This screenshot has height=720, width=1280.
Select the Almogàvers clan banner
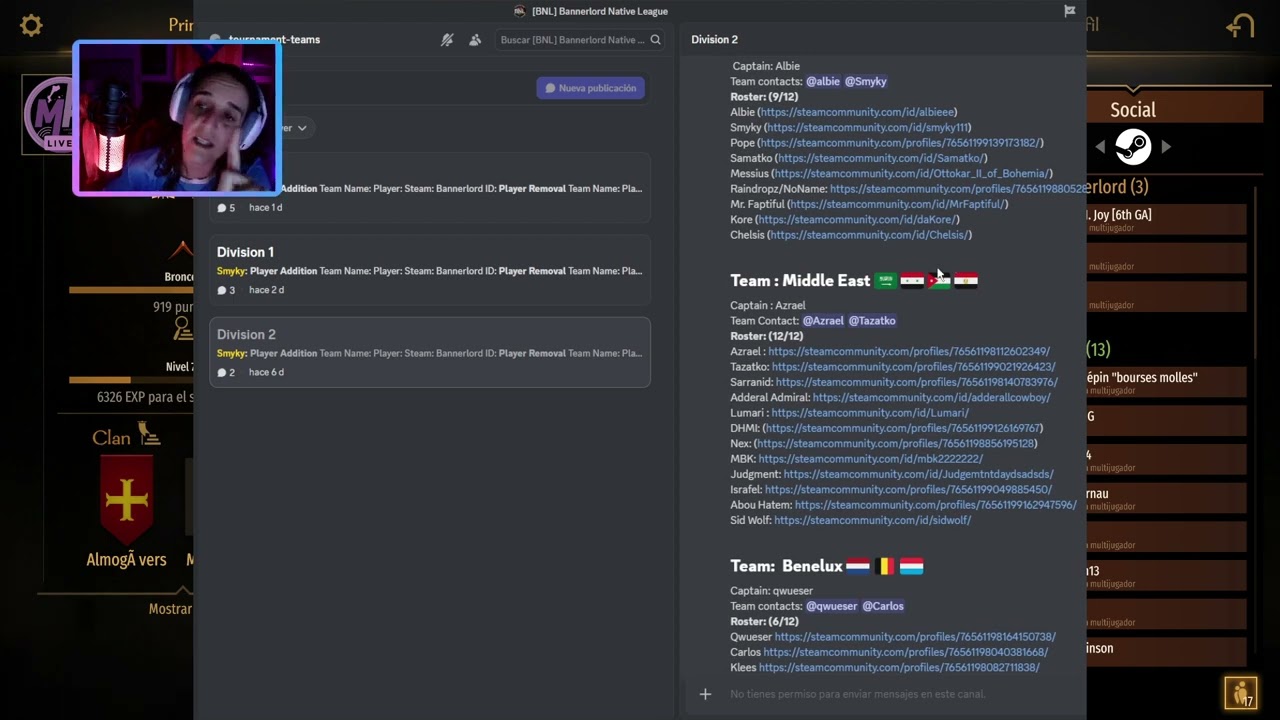coord(126,498)
